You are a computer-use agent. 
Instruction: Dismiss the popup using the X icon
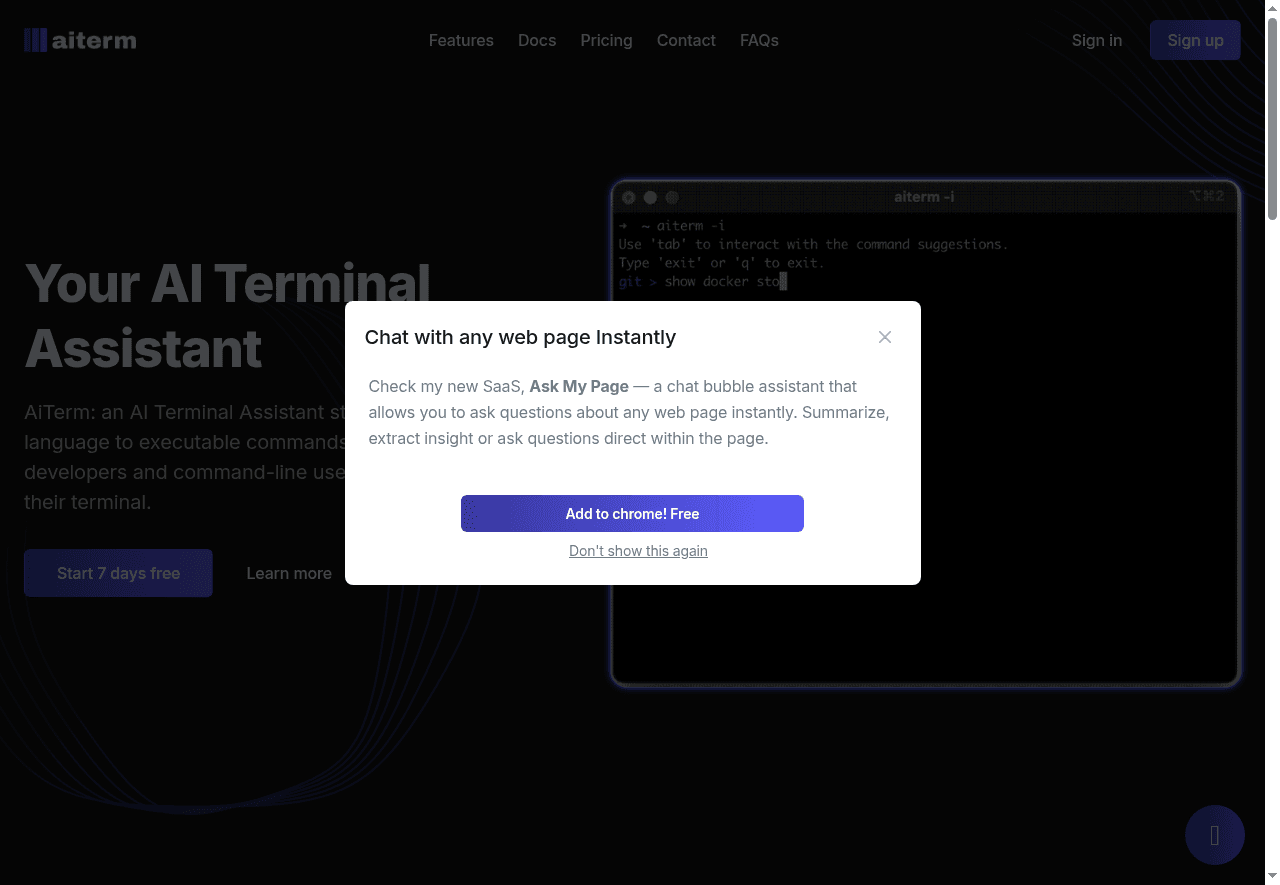pyautogui.click(x=885, y=337)
